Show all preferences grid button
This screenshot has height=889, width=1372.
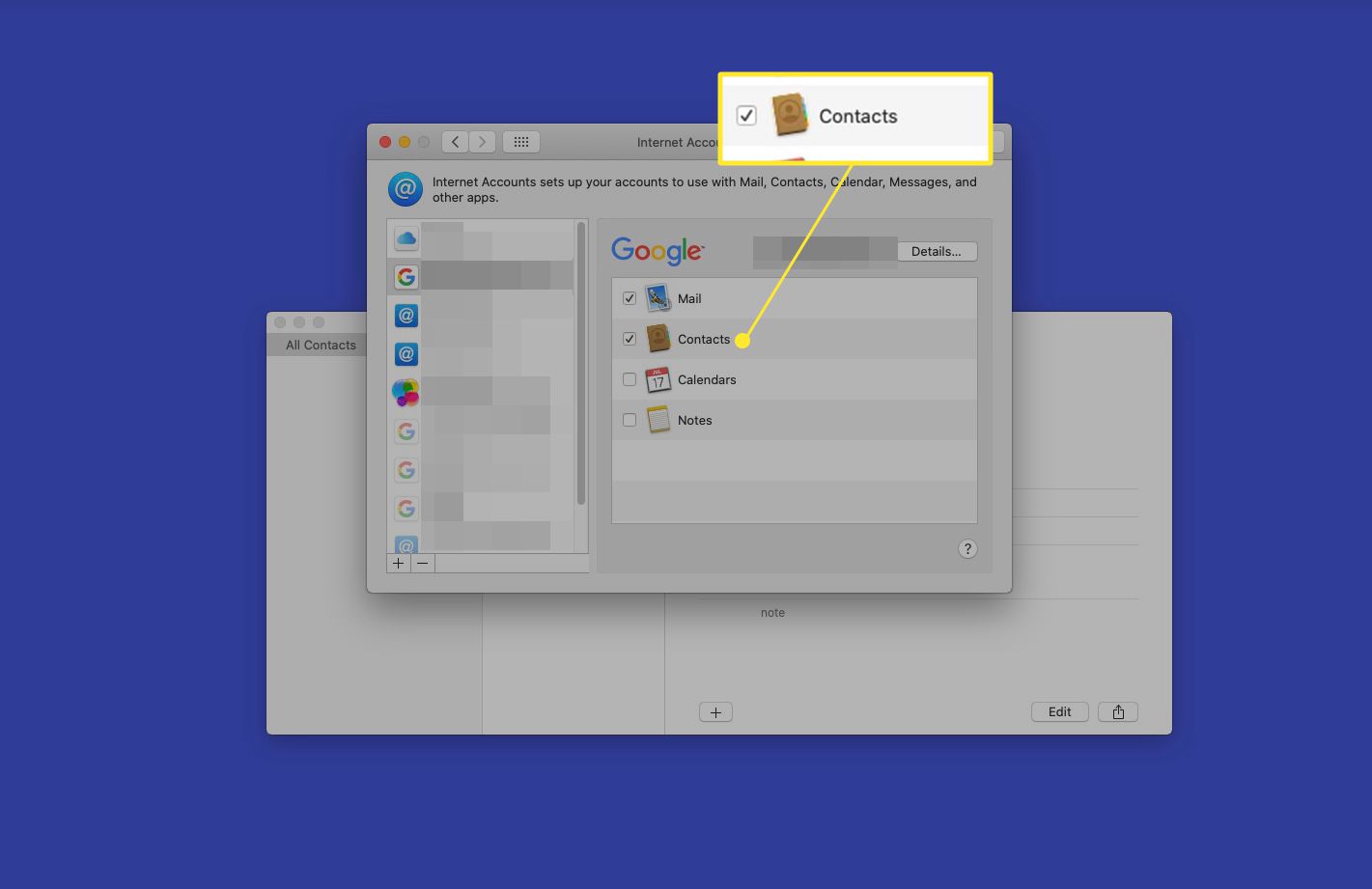(x=521, y=142)
